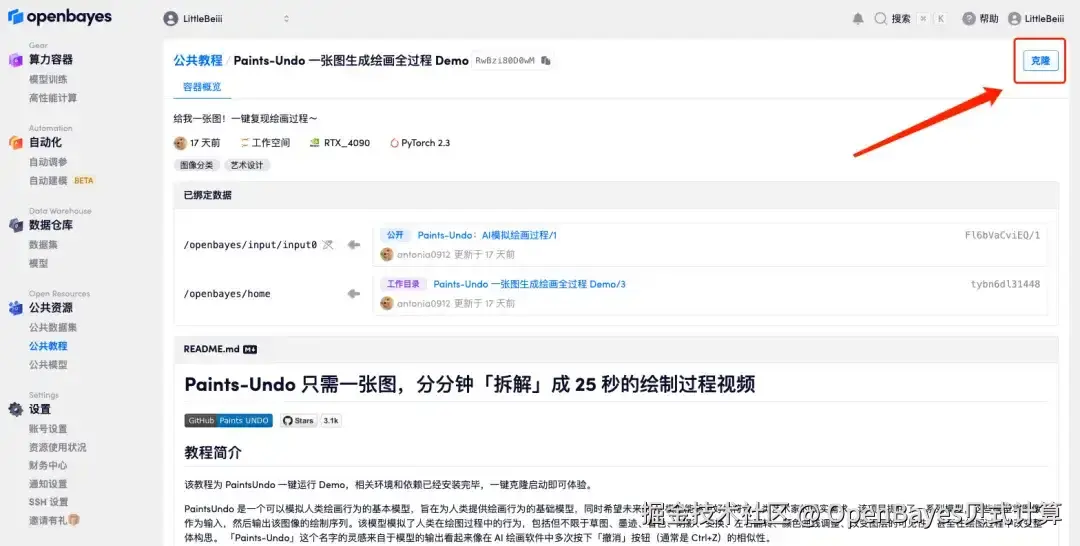Viewport: 1080px width, 546px height.
Task: Click the 搜索 search field
Action: [x=909, y=19]
